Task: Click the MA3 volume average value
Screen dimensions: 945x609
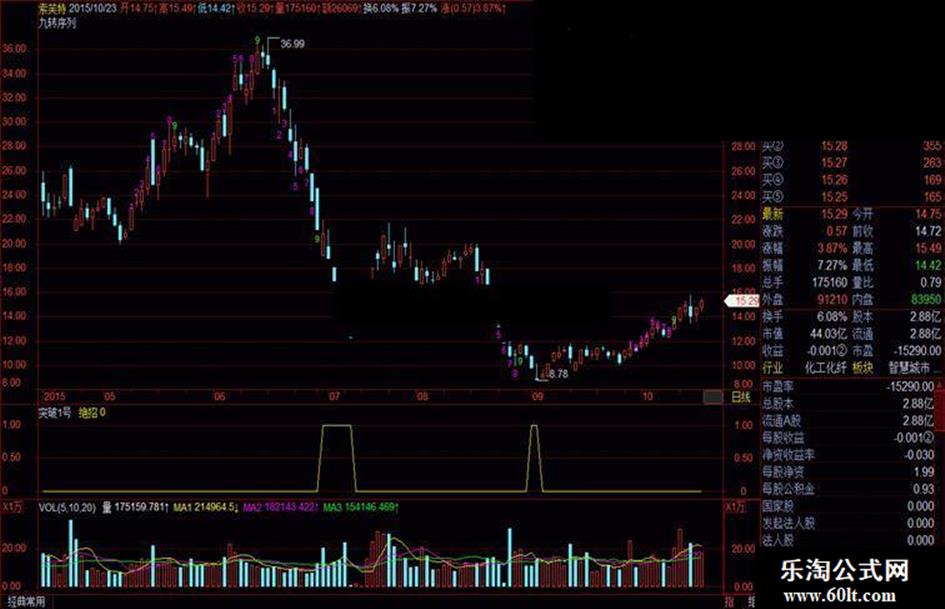Action: (x=360, y=508)
